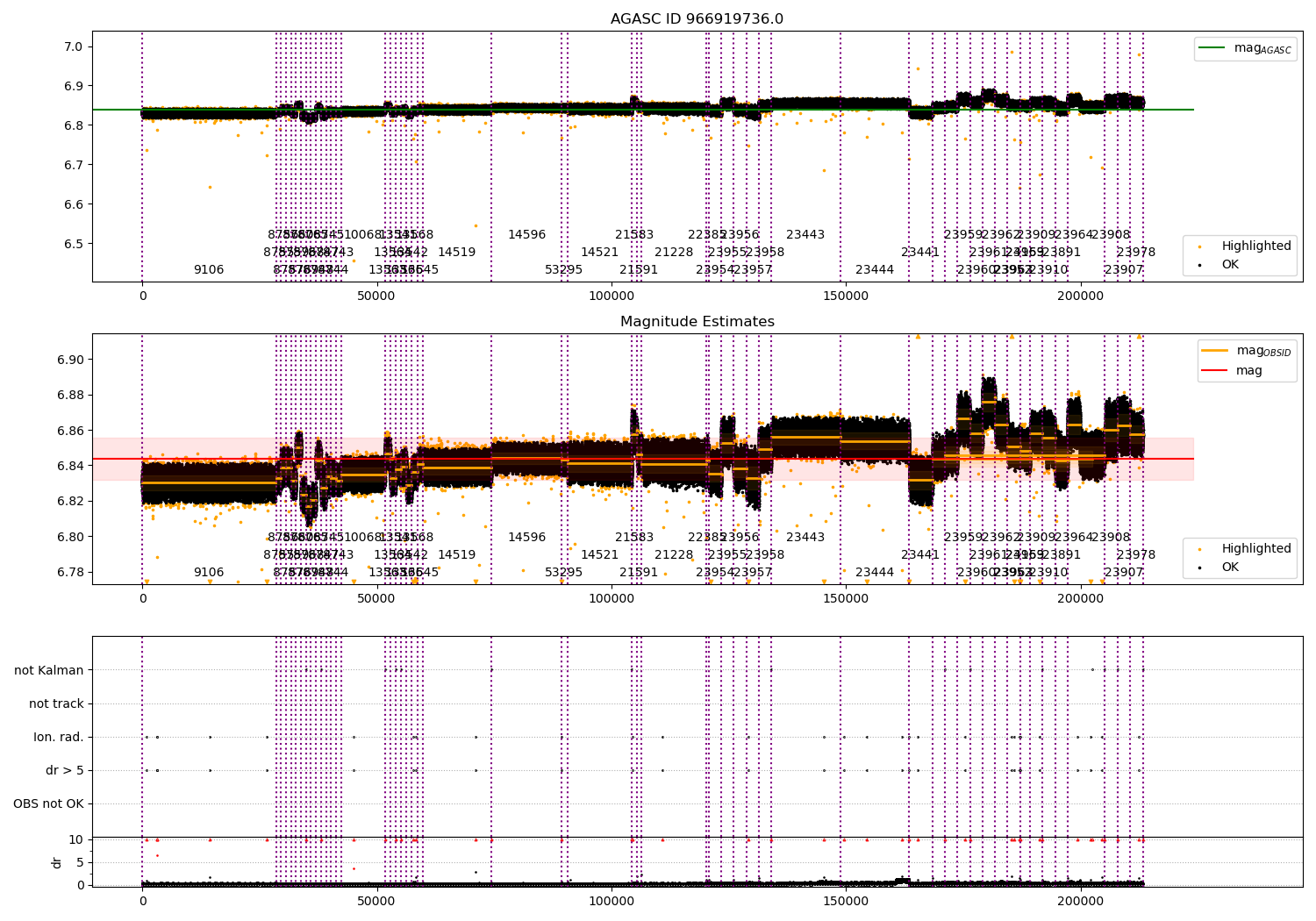This screenshot has height=921, width=1316.
Task: Click the 6.6 y-axis tick of the top plot
Action: pyautogui.click(x=74, y=204)
